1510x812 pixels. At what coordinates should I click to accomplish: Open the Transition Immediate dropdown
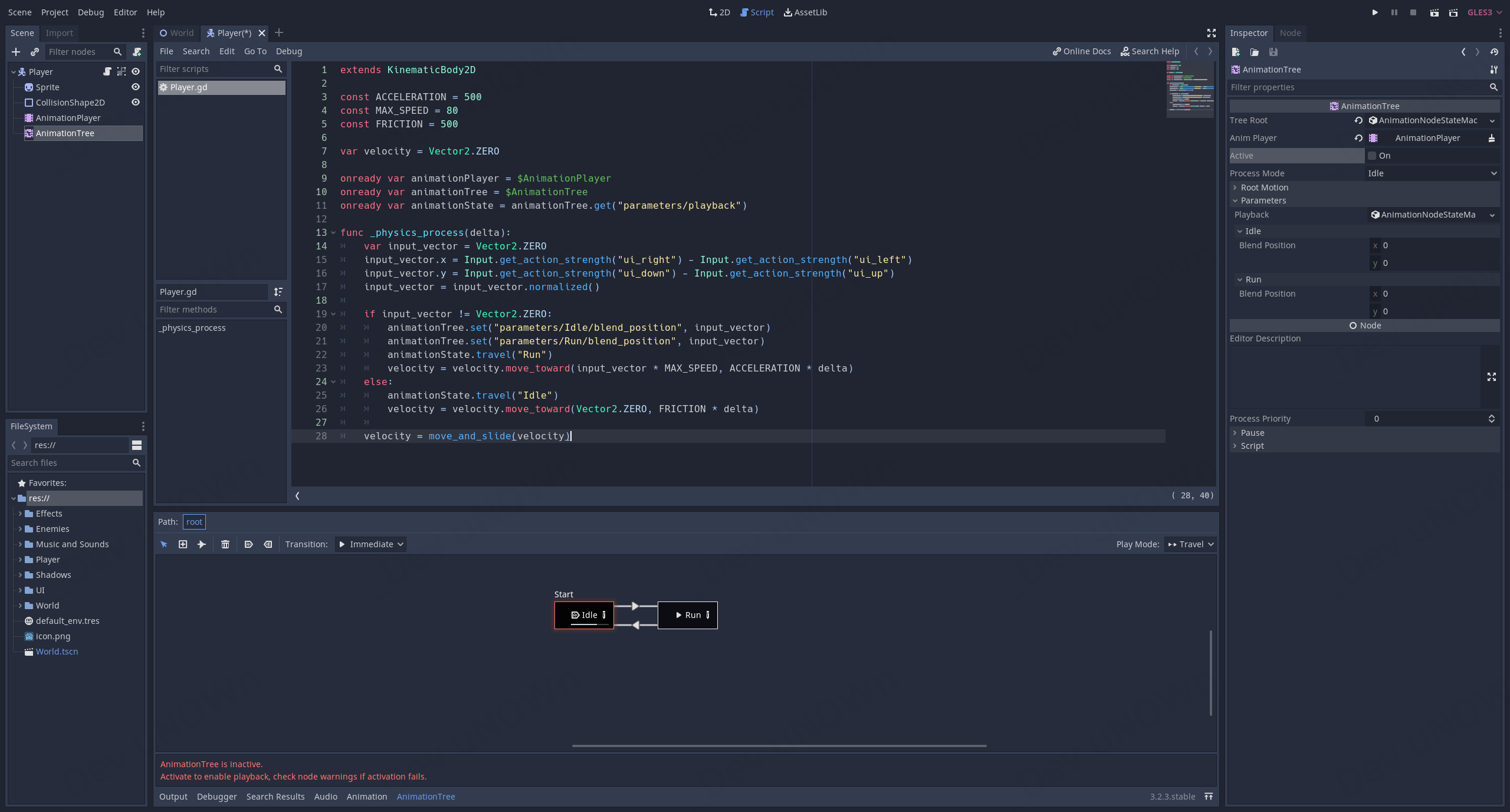[x=370, y=544]
